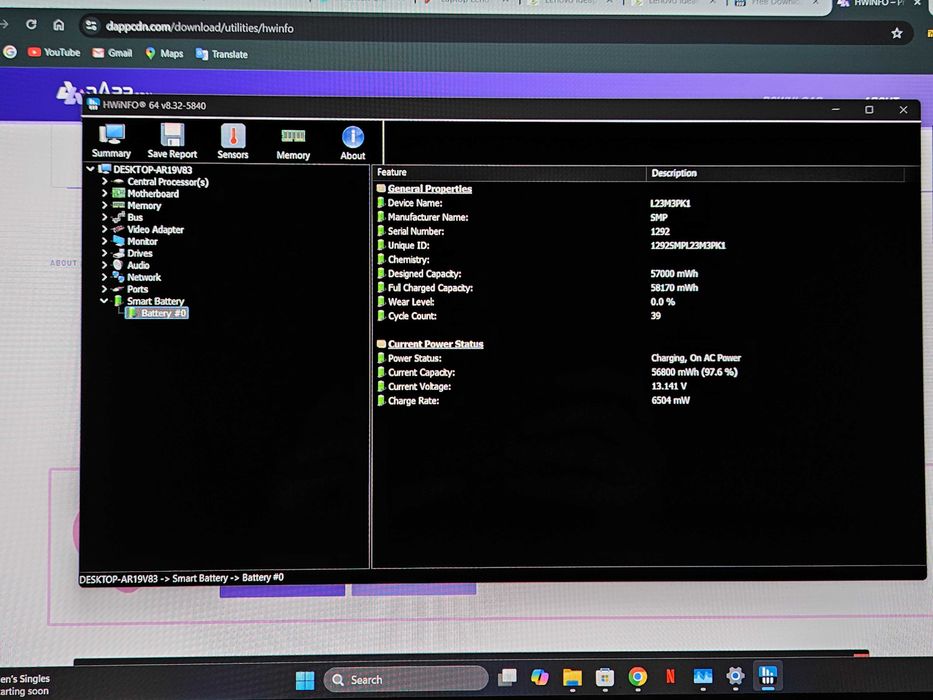Select the Device Name row
933x700 pixels.
point(415,203)
